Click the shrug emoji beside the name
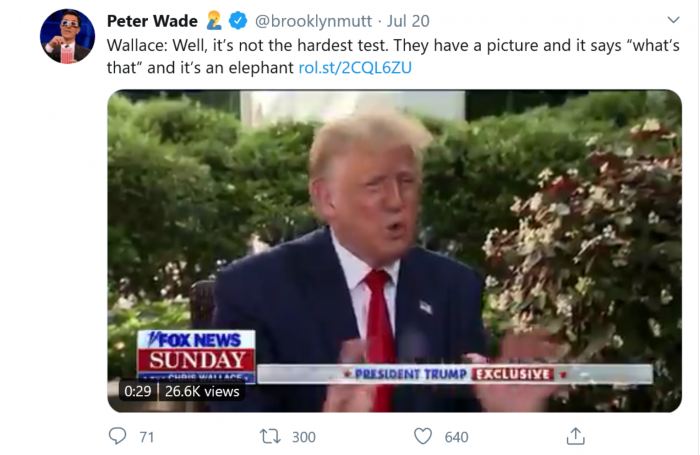The width and height of the screenshot is (700, 455). [216, 20]
